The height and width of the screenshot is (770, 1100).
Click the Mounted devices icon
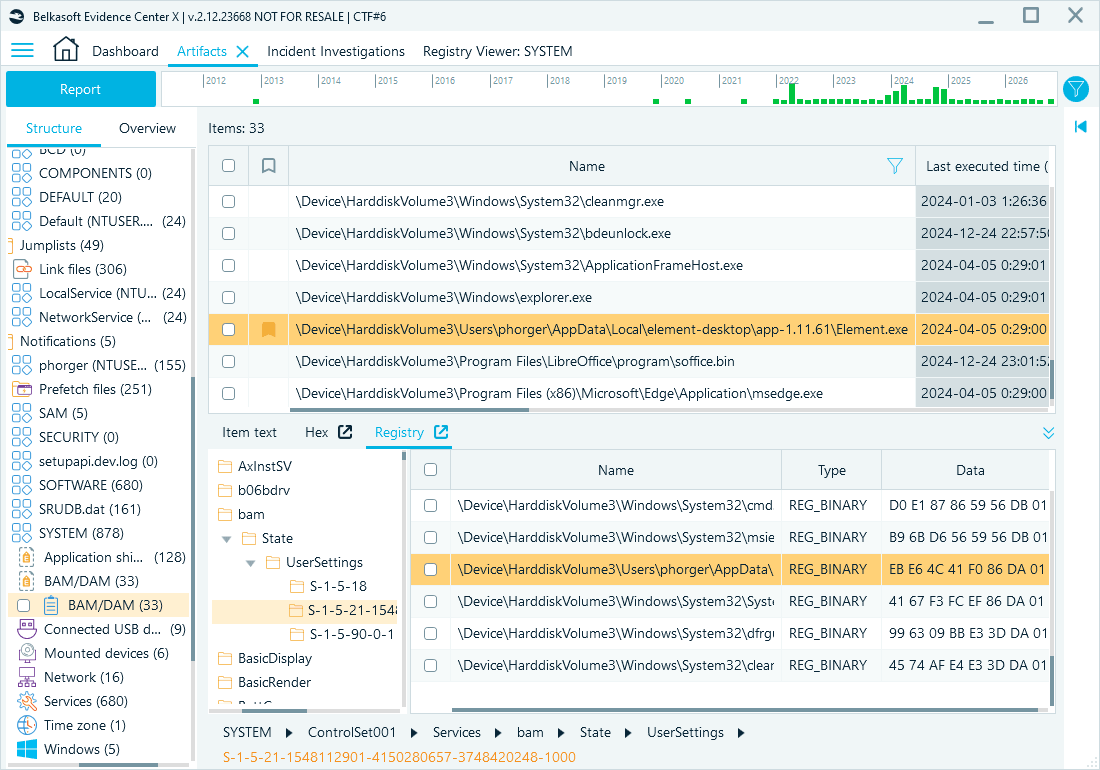tap(27, 653)
